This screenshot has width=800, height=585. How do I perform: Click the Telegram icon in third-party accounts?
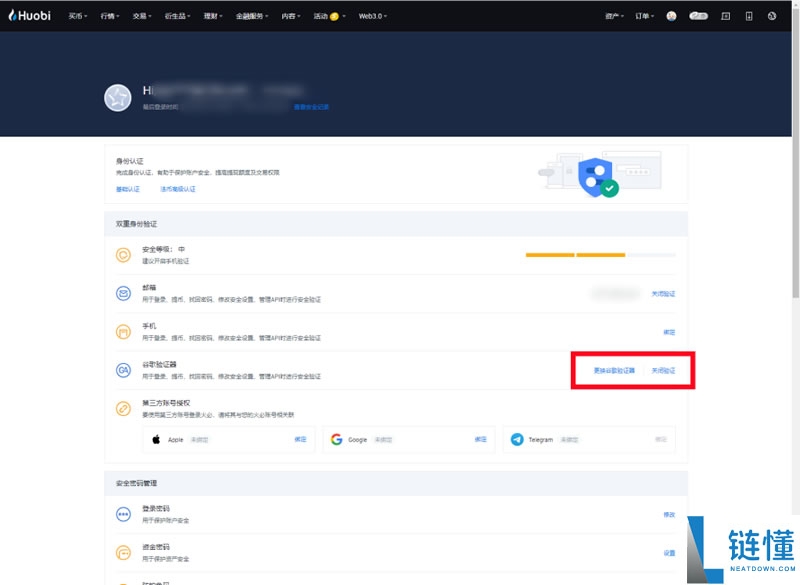click(x=517, y=439)
